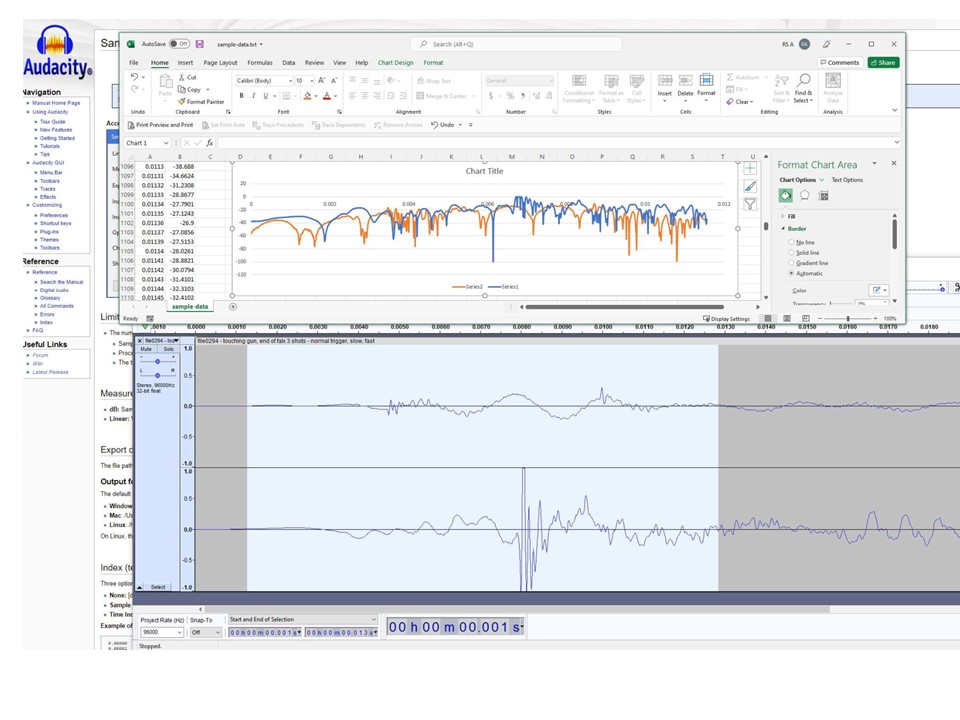This screenshot has width=960, height=720.
Task: Click the insert function fx icon
Action: 209,143
